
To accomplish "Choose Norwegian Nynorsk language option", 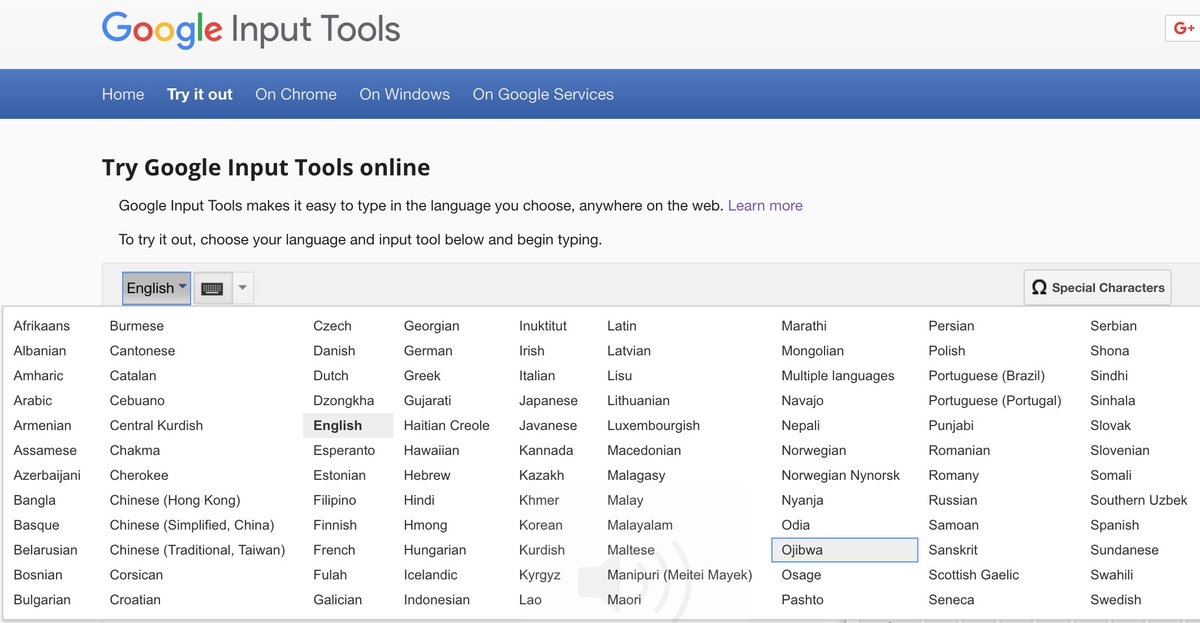I will coord(841,475).
